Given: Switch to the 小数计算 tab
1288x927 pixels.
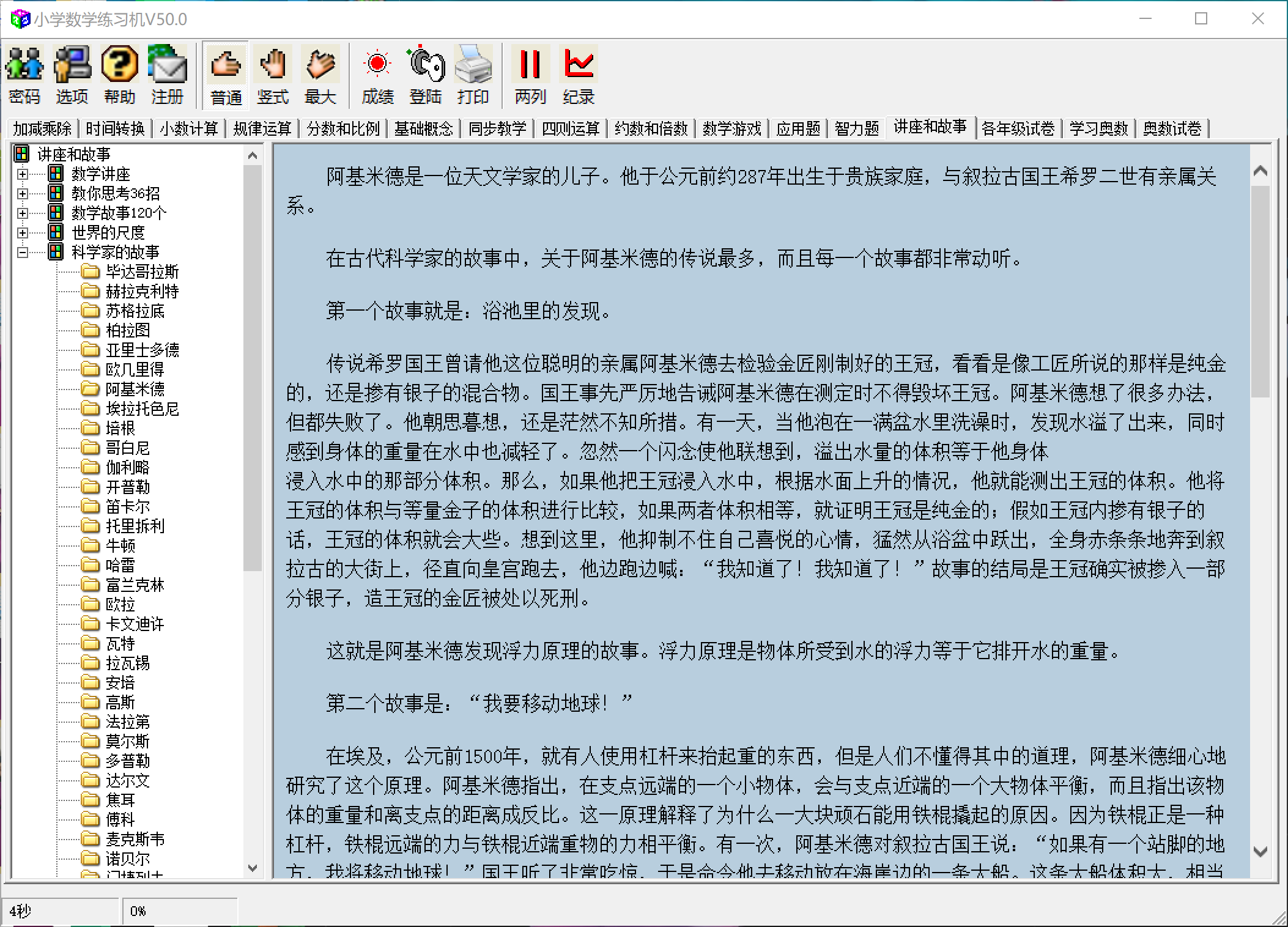Looking at the screenshot, I should click(189, 129).
